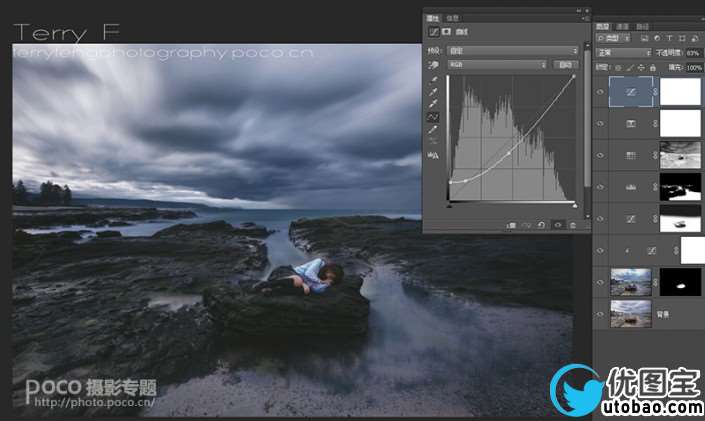Screen dimensions: 705x421
Task: Select the black mask with small white spot
Action: [x=680, y=282]
